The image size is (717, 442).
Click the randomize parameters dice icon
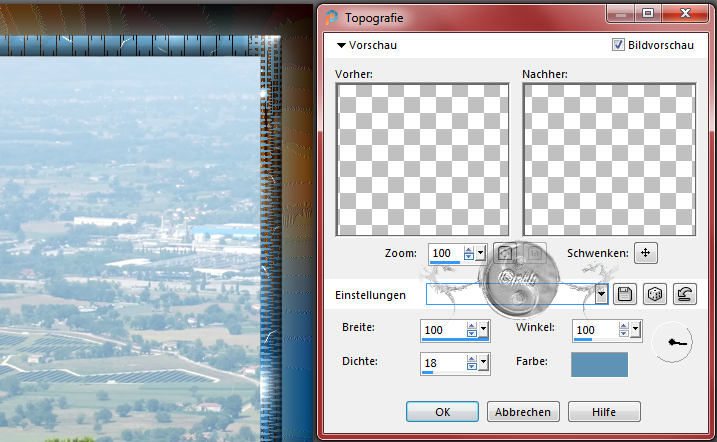656,294
